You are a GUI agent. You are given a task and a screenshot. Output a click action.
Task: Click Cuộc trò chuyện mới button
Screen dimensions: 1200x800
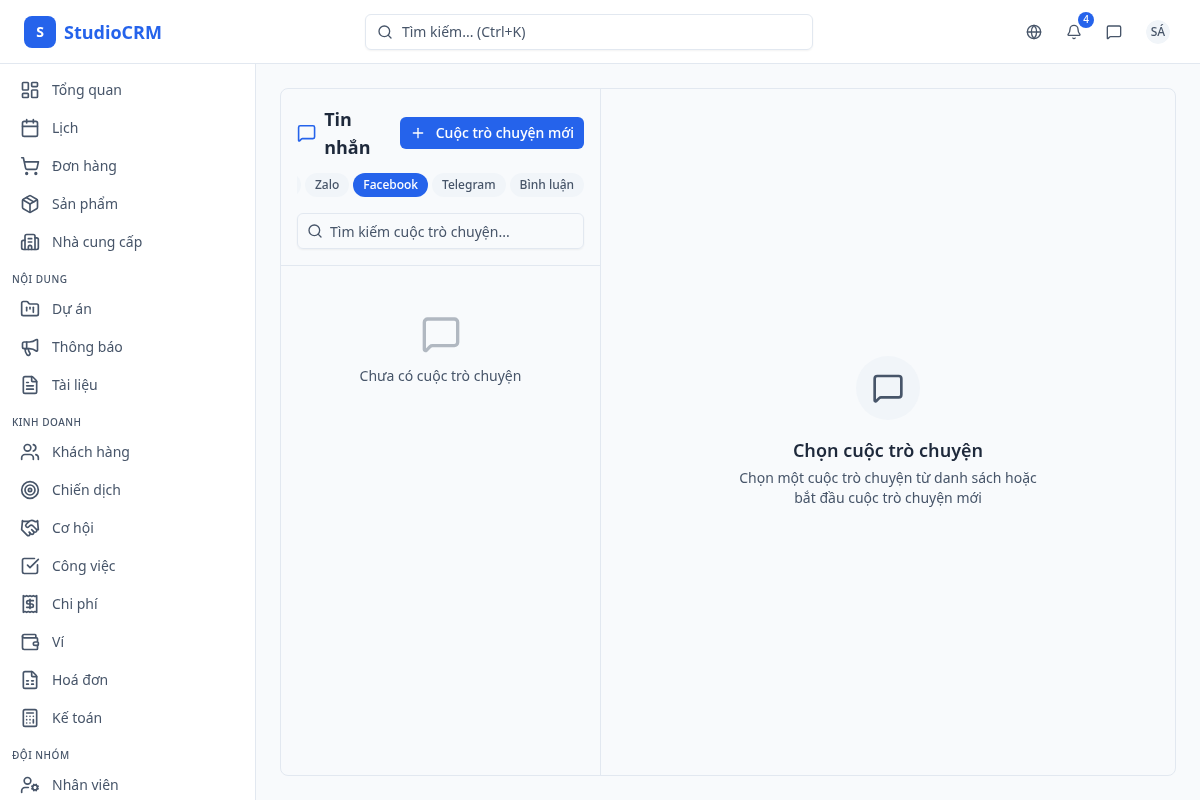492,133
